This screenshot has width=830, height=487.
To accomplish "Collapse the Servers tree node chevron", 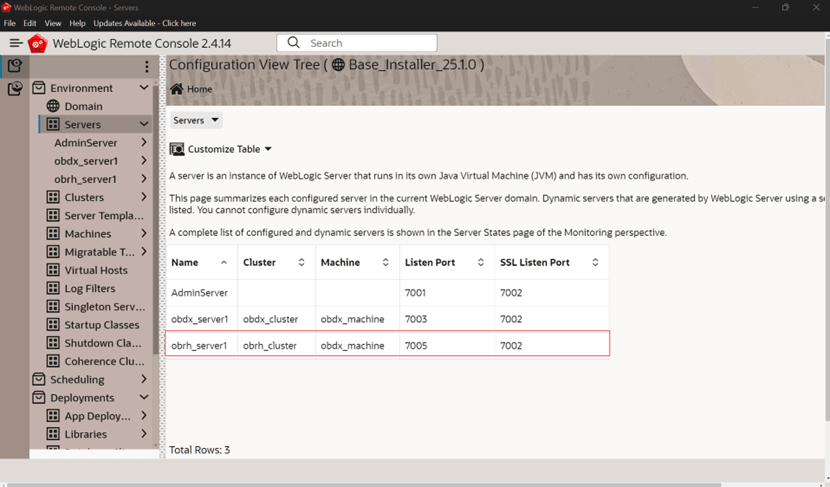I will tap(143, 124).
